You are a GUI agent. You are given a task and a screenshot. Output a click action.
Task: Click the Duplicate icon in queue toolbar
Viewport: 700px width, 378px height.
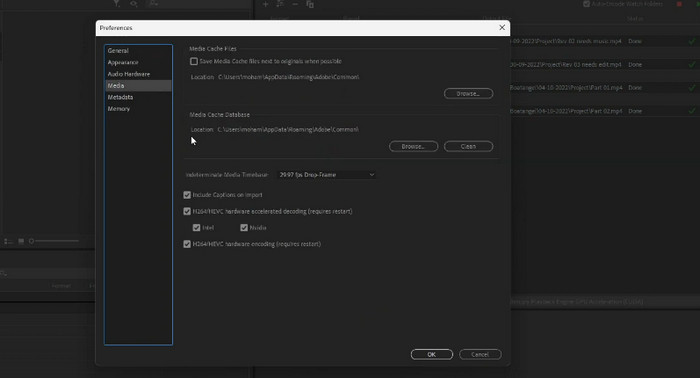tap(310, 4)
